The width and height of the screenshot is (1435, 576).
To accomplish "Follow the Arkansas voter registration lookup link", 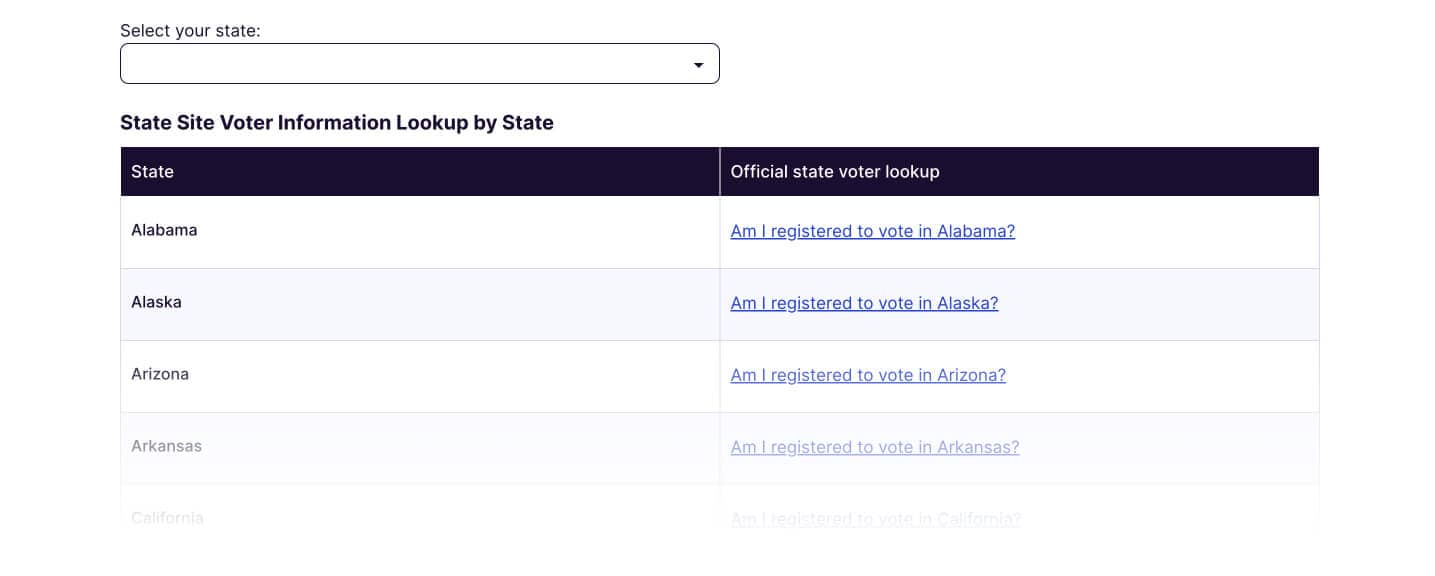I will pos(875,447).
